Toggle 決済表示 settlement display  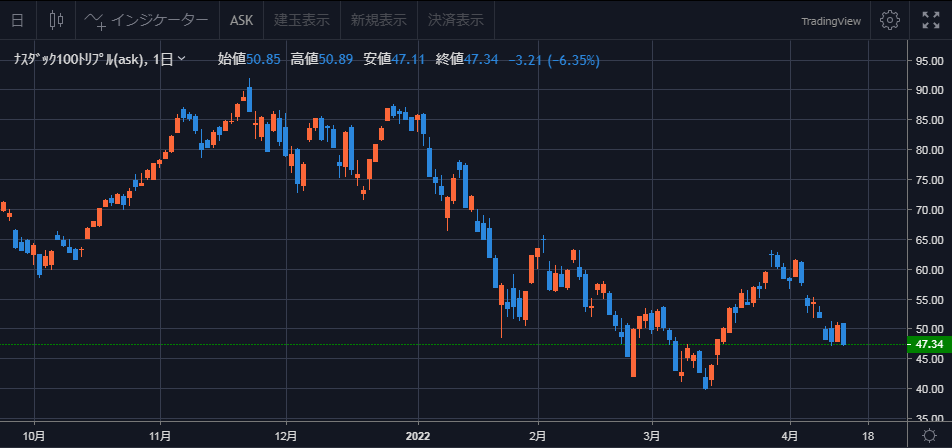coord(455,20)
